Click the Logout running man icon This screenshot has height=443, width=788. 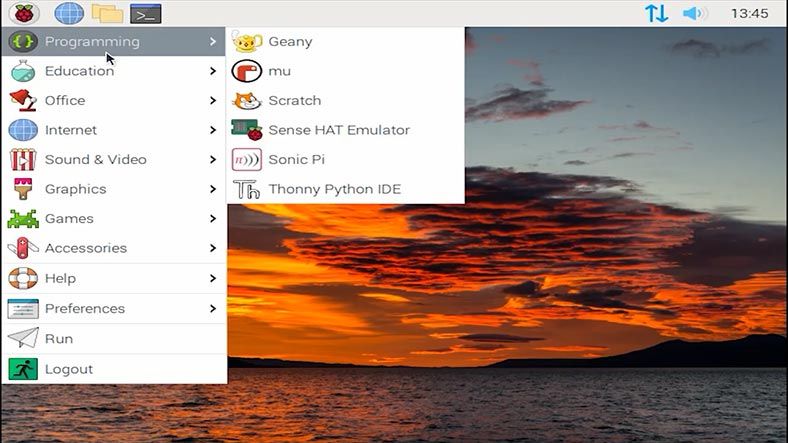click(x=23, y=369)
